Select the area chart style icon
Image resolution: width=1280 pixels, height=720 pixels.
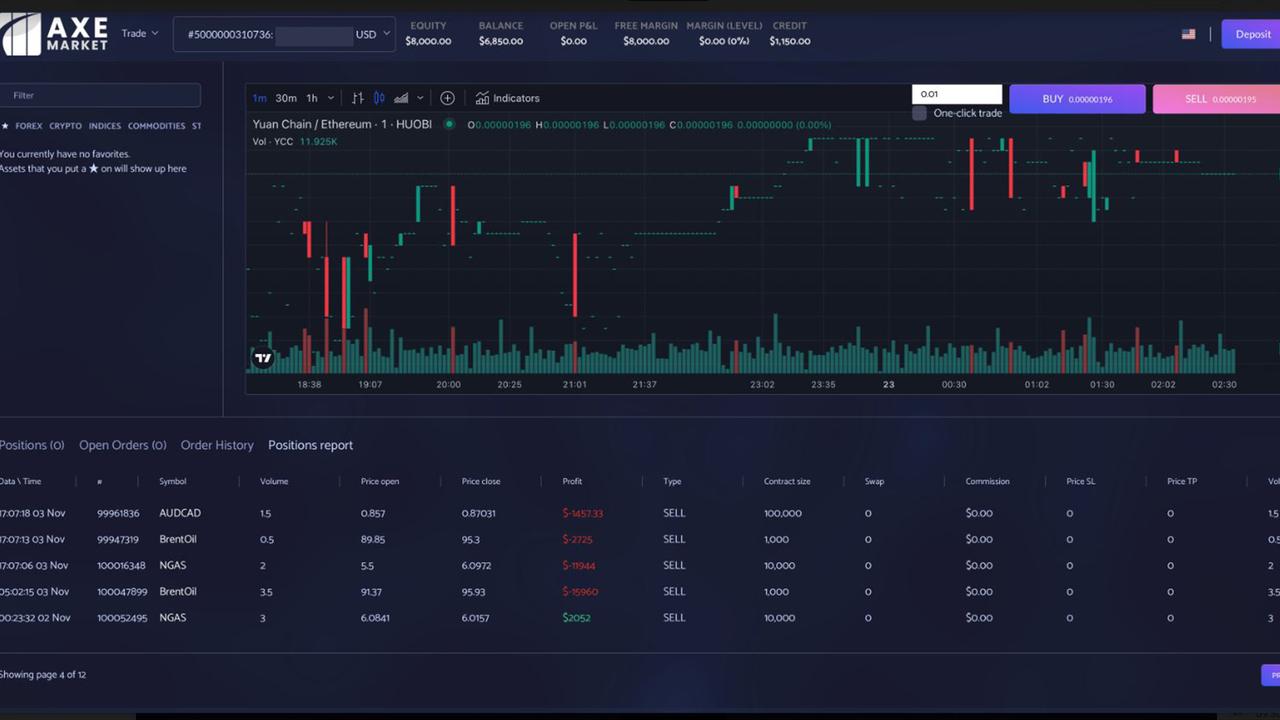(x=401, y=98)
